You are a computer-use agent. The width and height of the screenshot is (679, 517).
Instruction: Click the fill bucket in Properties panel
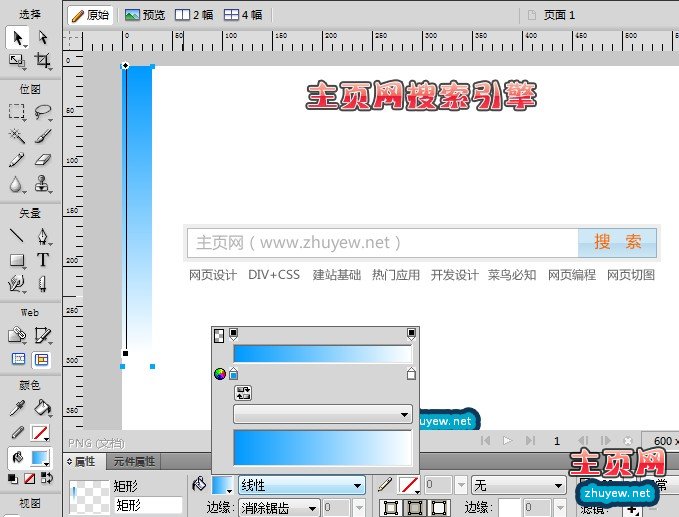[x=199, y=484]
